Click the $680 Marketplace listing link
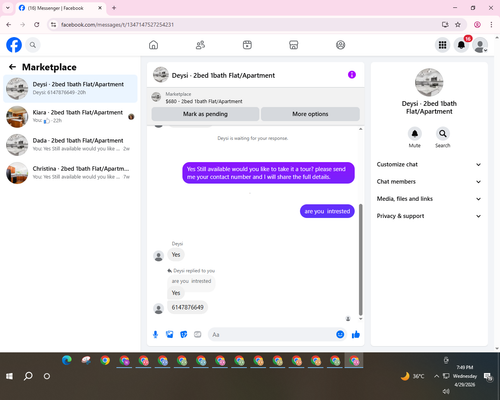The width and height of the screenshot is (500, 400). (204, 101)
